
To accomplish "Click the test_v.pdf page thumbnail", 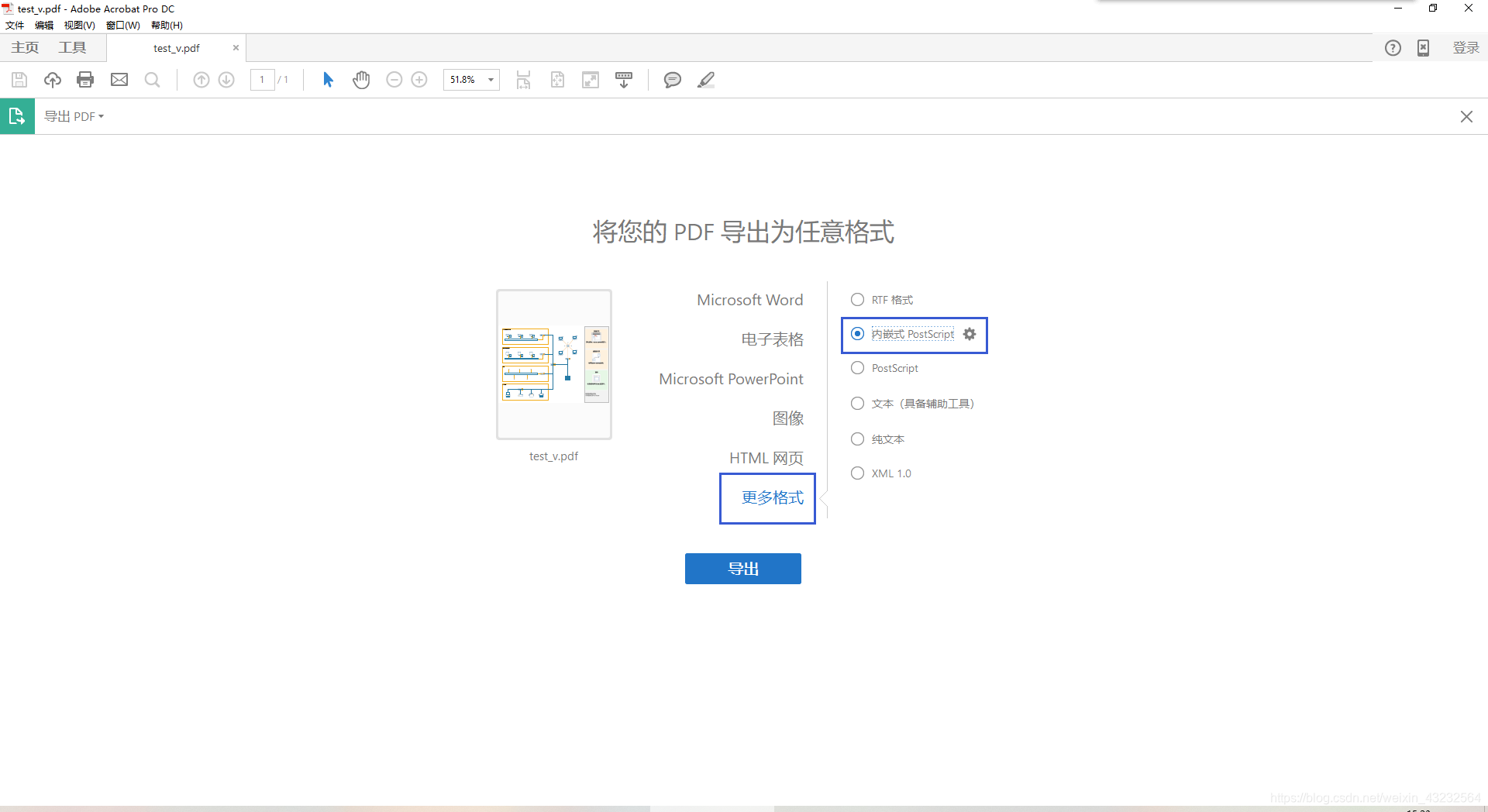I will pyautogui.click(x=554, y=364).
